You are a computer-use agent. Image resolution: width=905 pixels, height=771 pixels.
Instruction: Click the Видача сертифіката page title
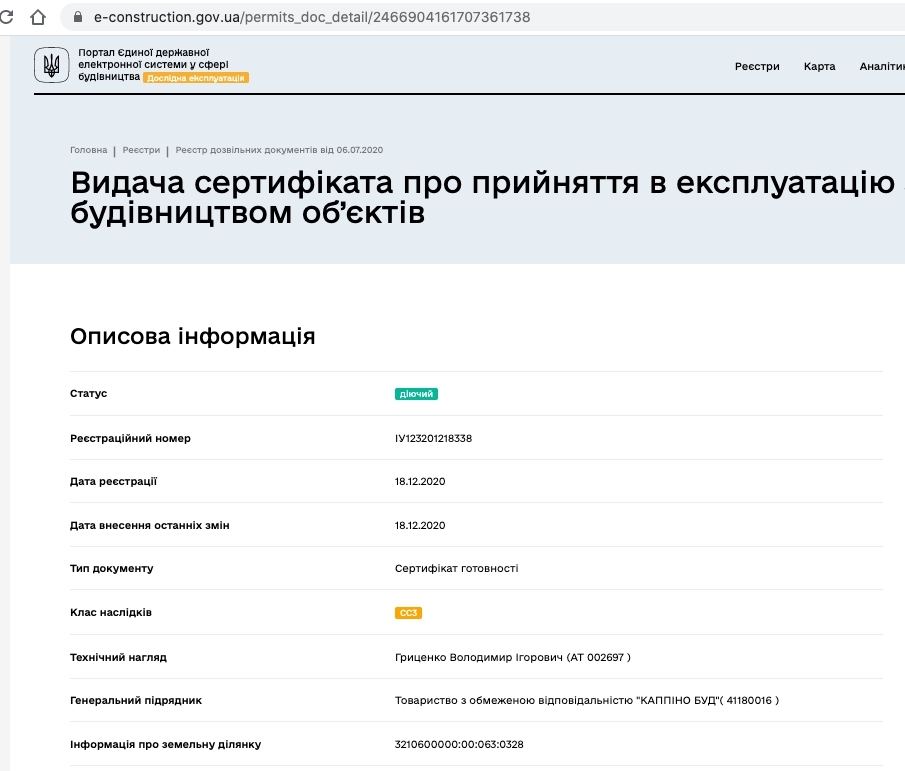pos(483,197)
